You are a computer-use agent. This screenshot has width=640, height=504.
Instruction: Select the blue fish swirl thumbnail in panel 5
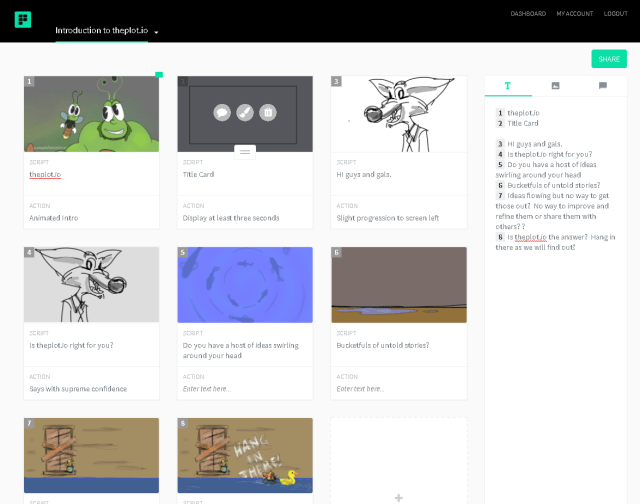point(245,285)
